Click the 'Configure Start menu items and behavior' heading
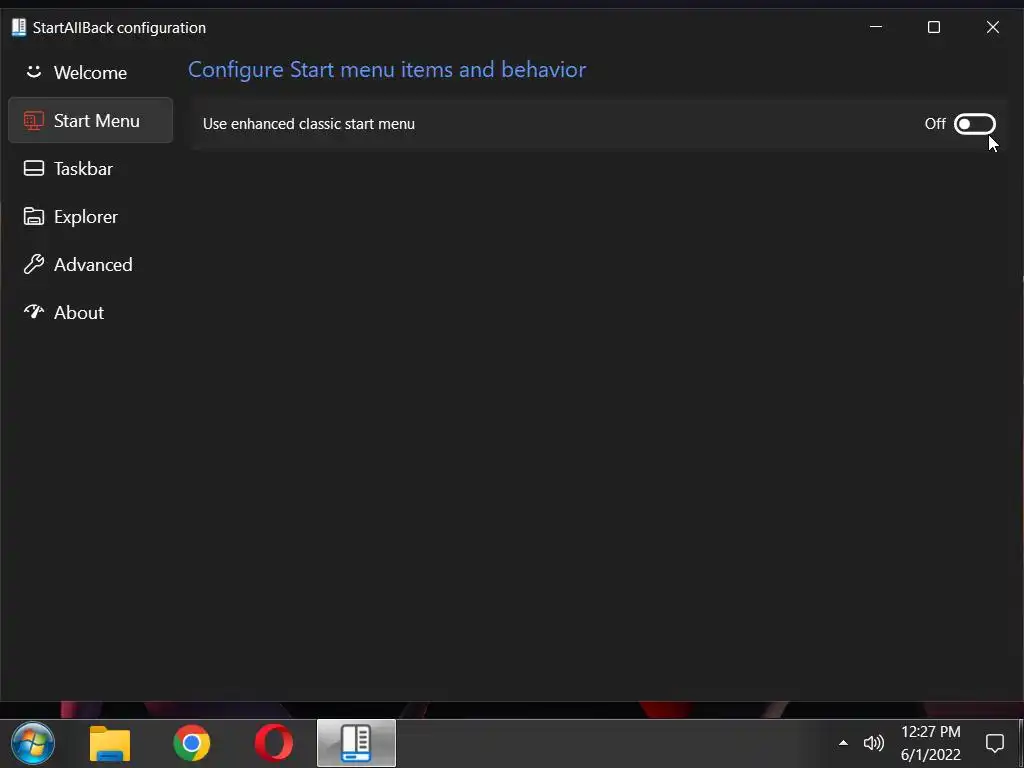The height and width of the screenshot is (768, 1024). coord(387,70)
